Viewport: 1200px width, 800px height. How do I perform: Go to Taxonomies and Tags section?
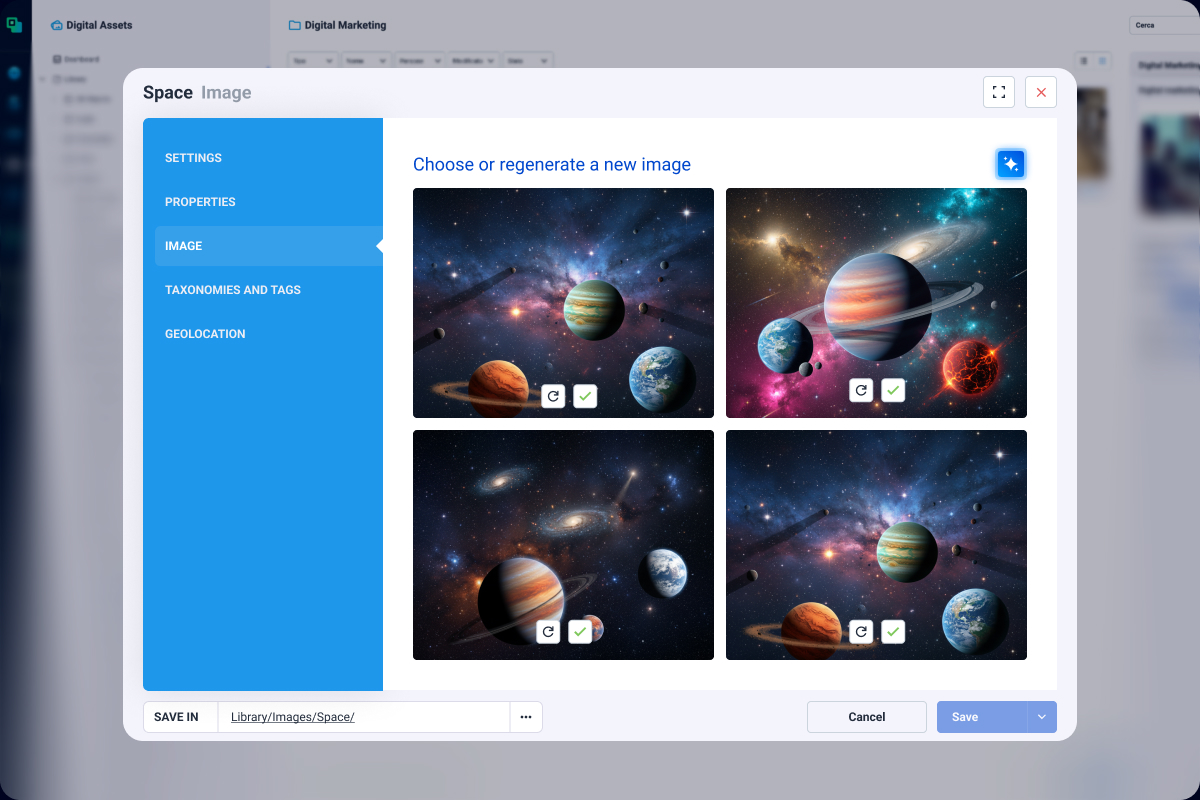(x=233, y=290)
